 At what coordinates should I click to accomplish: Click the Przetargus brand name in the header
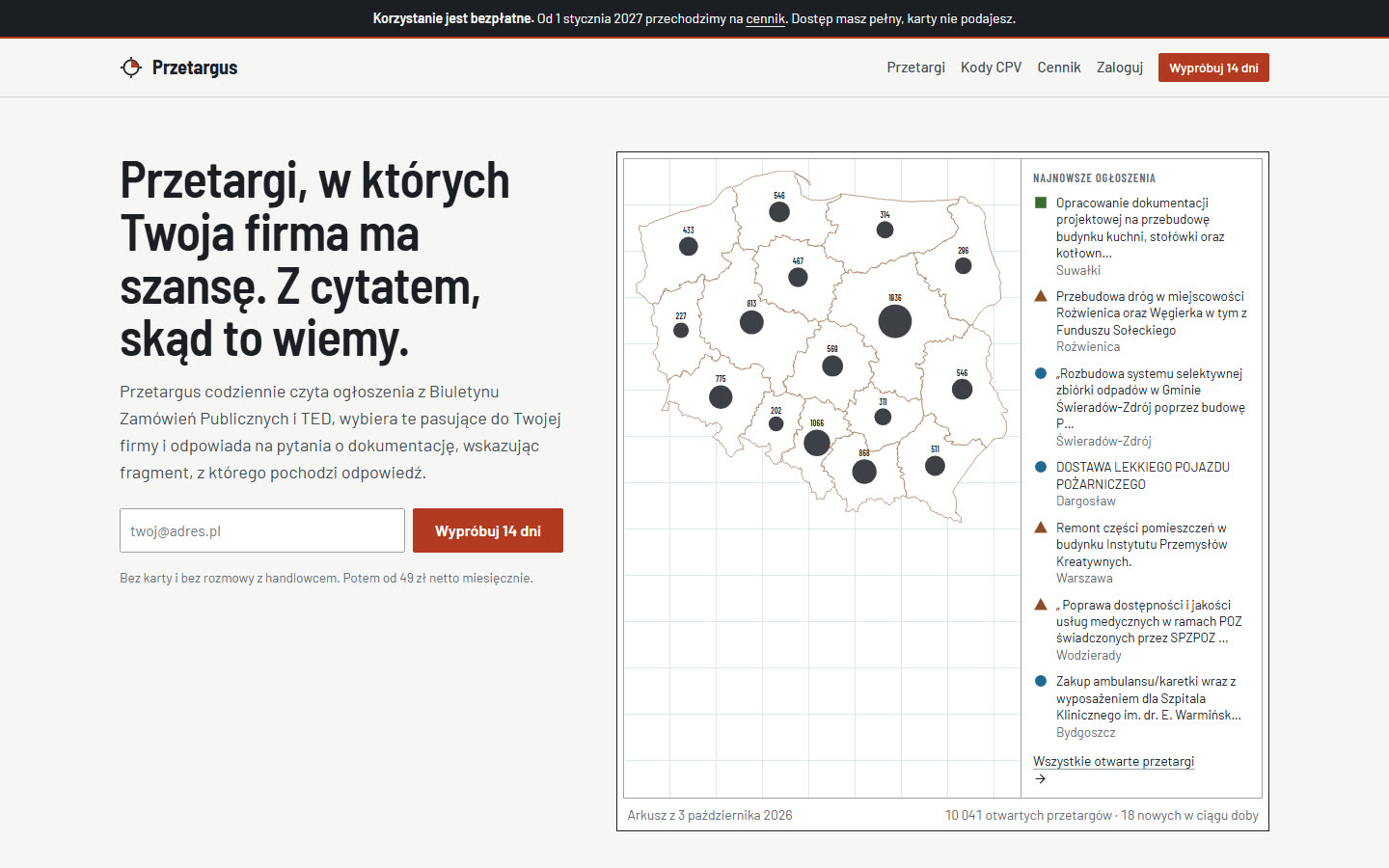coord(195,68)
